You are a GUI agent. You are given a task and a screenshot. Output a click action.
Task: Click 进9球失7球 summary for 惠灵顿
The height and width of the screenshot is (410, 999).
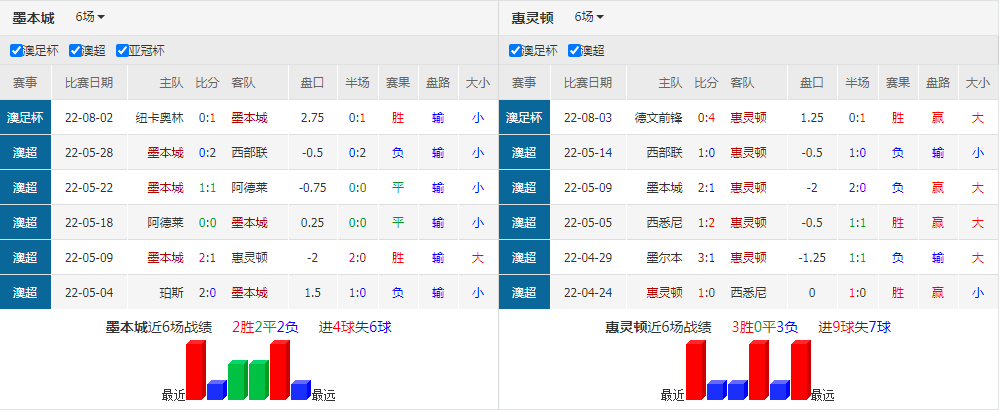854,328
